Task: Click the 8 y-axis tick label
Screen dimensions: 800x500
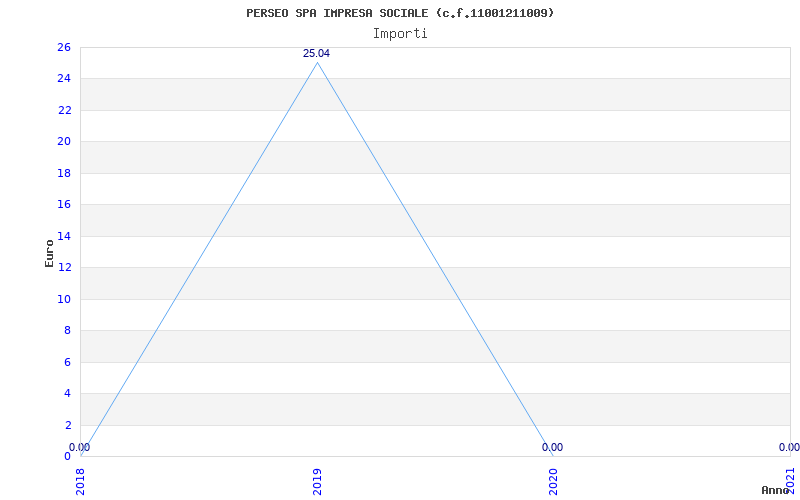Action: click(67, 330)
